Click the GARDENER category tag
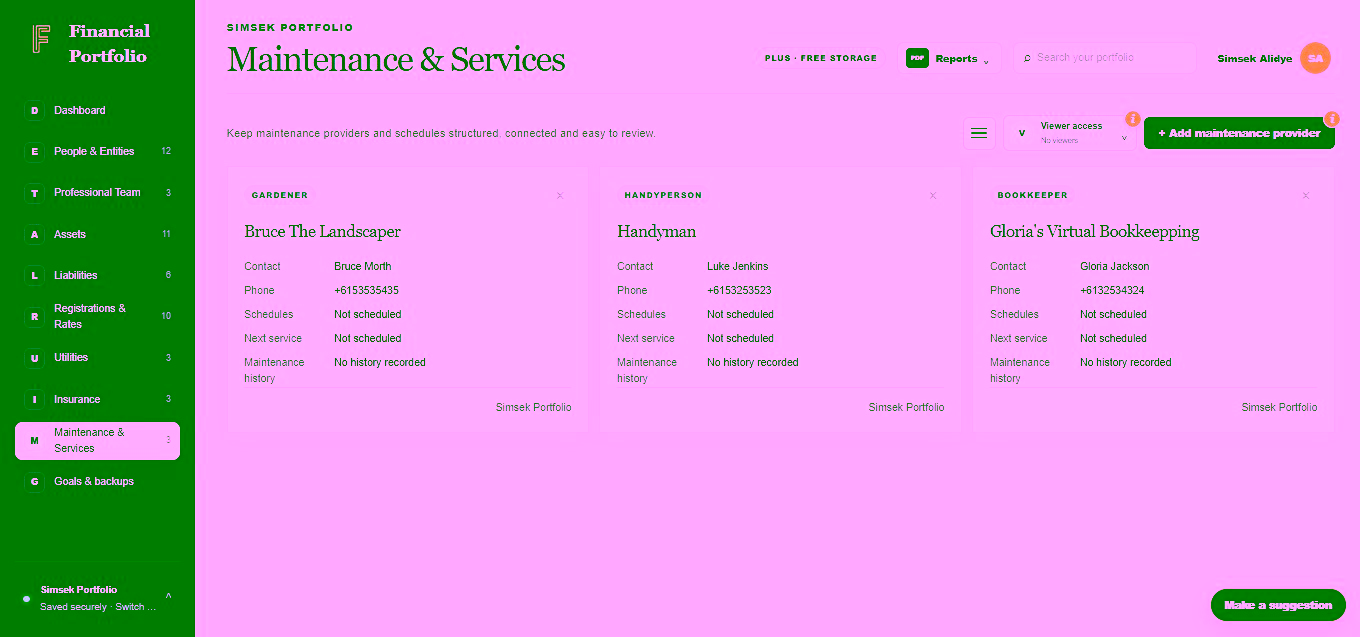 pos(279,196)
